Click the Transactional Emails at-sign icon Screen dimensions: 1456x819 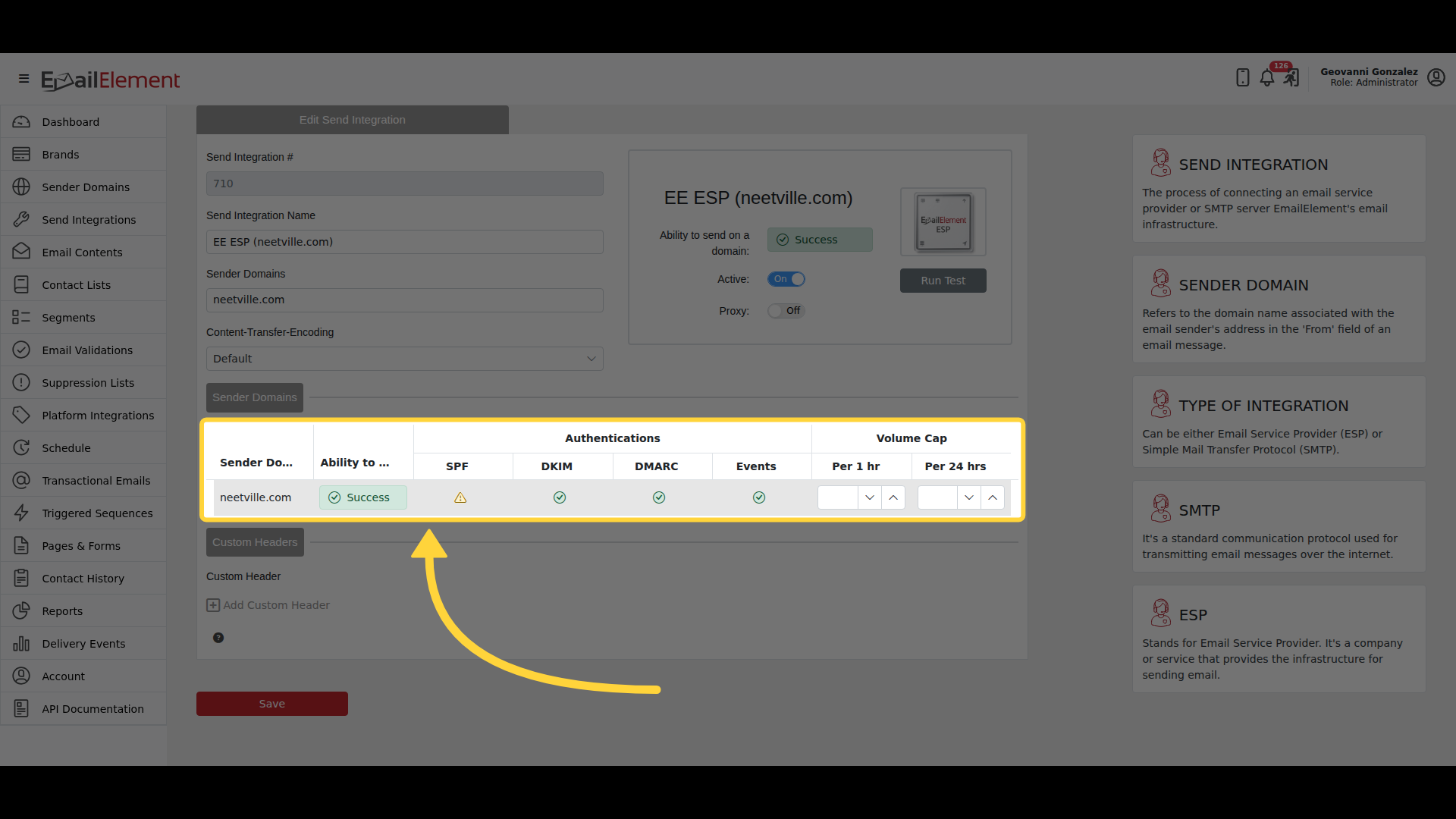21,481
